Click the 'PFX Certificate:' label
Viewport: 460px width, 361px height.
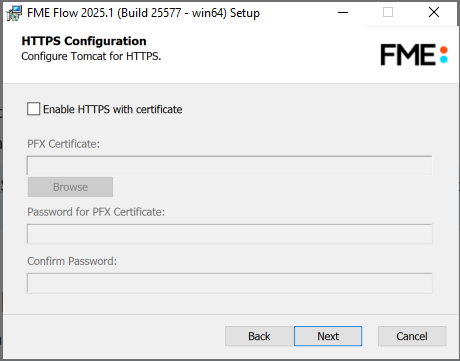[x=63, y=144]
